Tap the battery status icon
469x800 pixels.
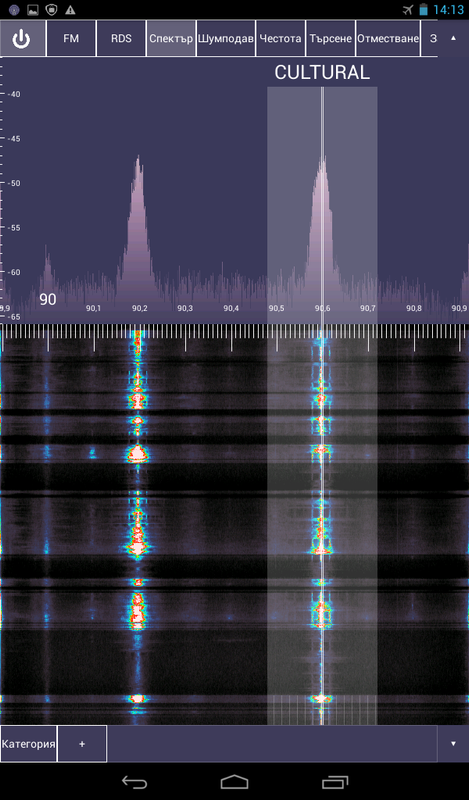point(423,10)
